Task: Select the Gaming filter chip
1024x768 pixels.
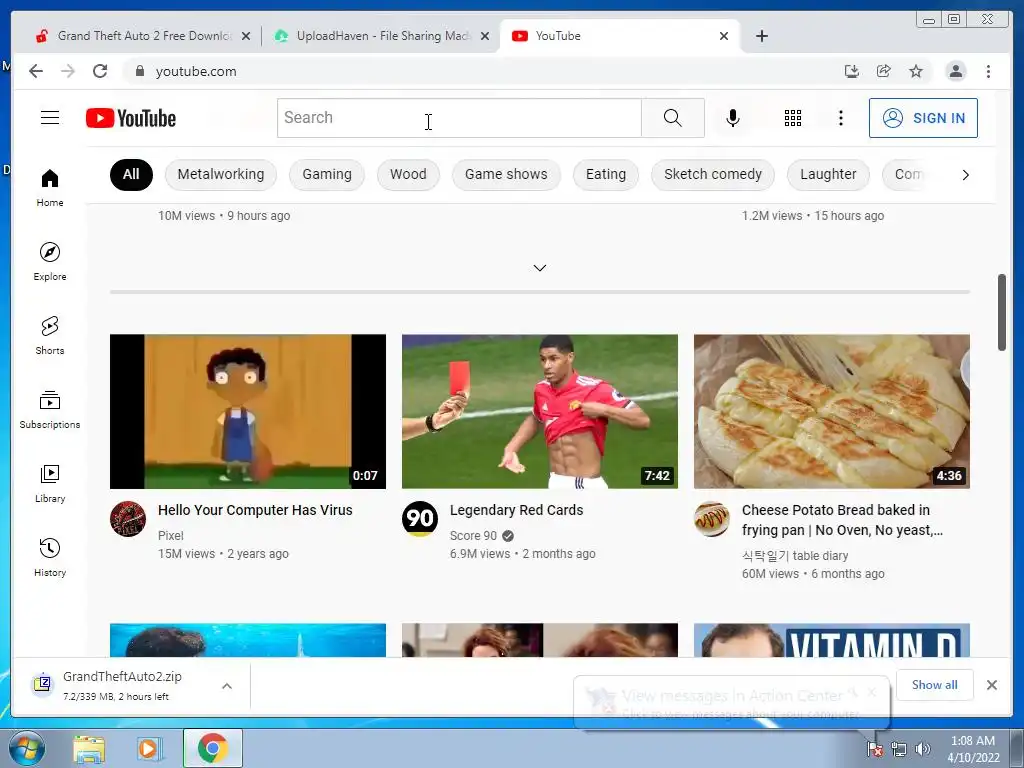Action: click(x=327, y=174)
